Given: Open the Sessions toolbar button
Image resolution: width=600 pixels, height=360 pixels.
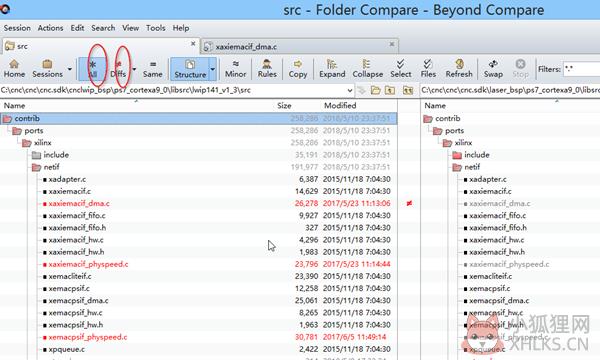Looking at the screenshot, I should pos(47,69).
